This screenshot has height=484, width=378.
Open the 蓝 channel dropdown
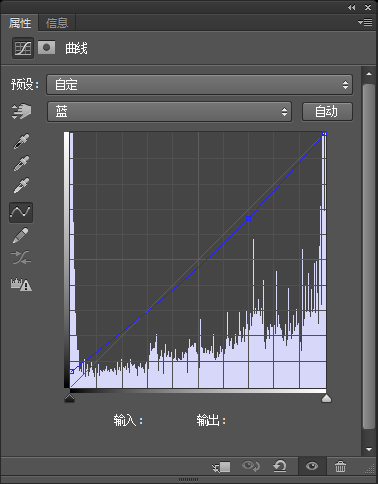coord(169,112)
